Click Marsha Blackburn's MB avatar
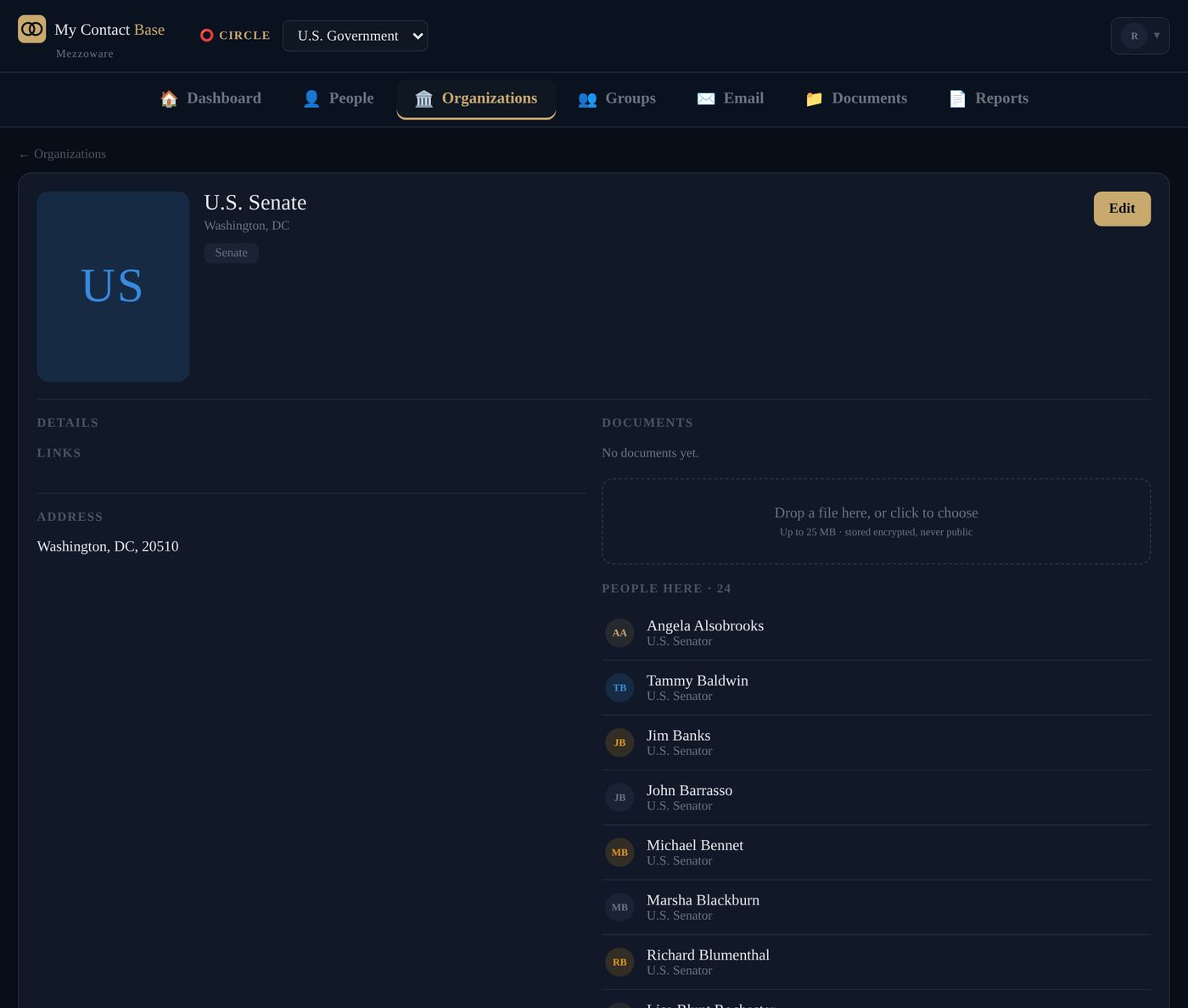This screenshot has height=1008, width=1188. click(619, 907)
